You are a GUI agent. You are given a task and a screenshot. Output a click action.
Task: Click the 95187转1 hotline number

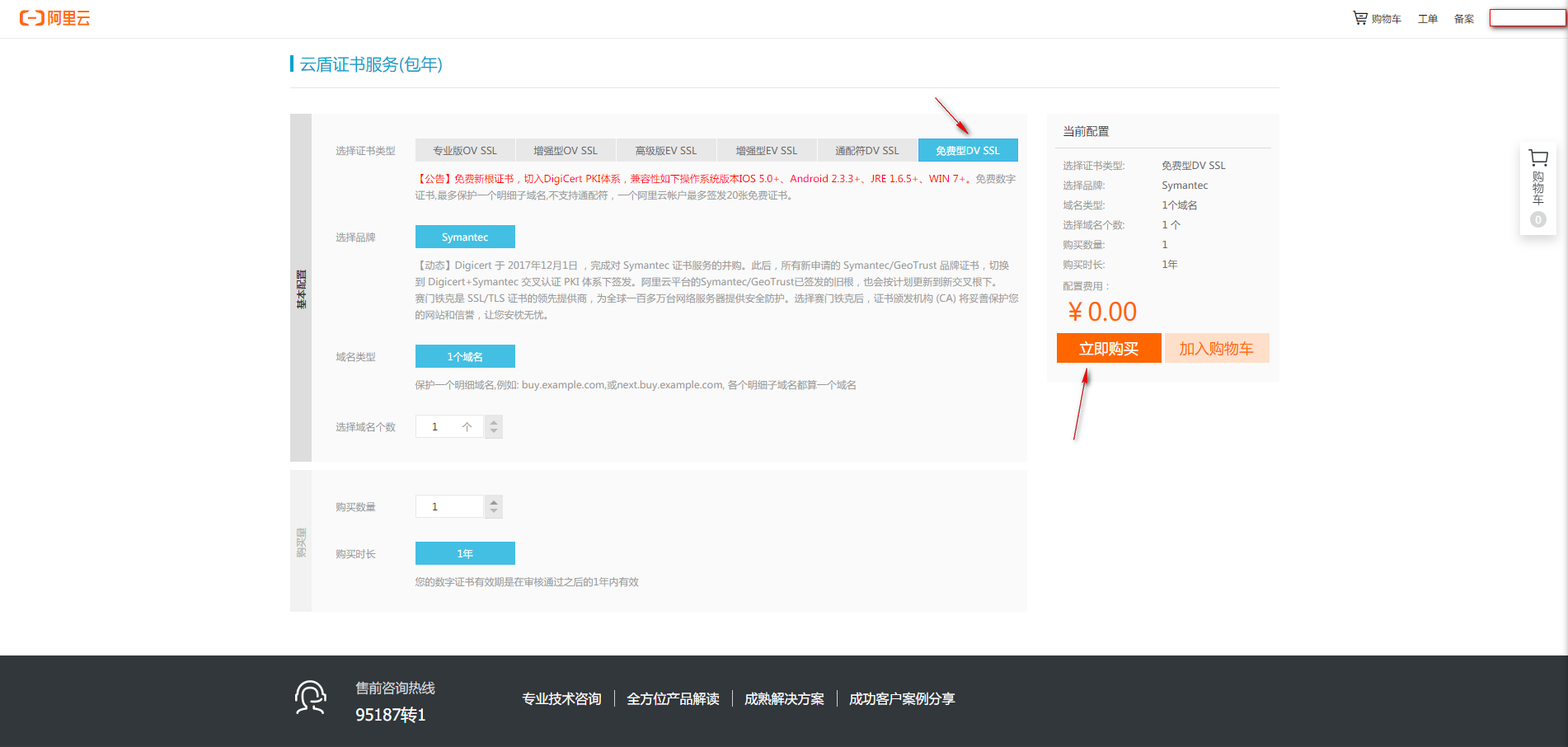391,715
